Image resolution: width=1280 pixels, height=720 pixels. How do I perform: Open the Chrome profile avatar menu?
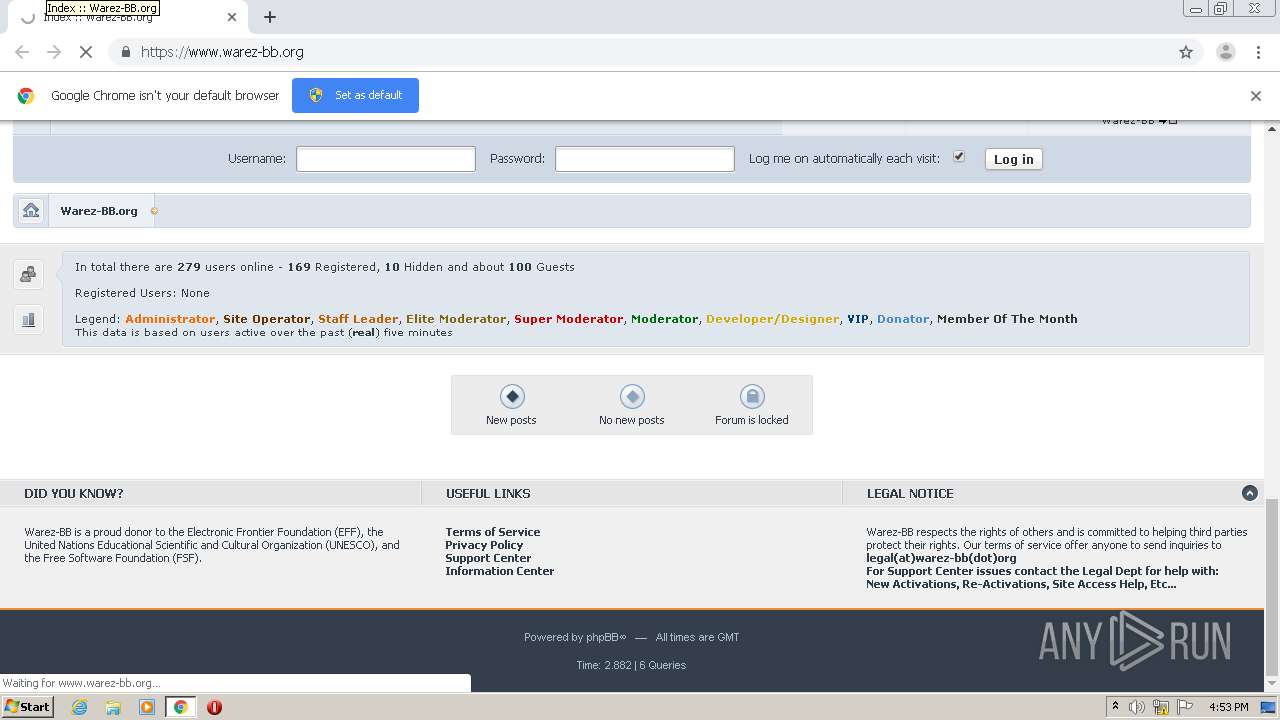[1225, 52]
